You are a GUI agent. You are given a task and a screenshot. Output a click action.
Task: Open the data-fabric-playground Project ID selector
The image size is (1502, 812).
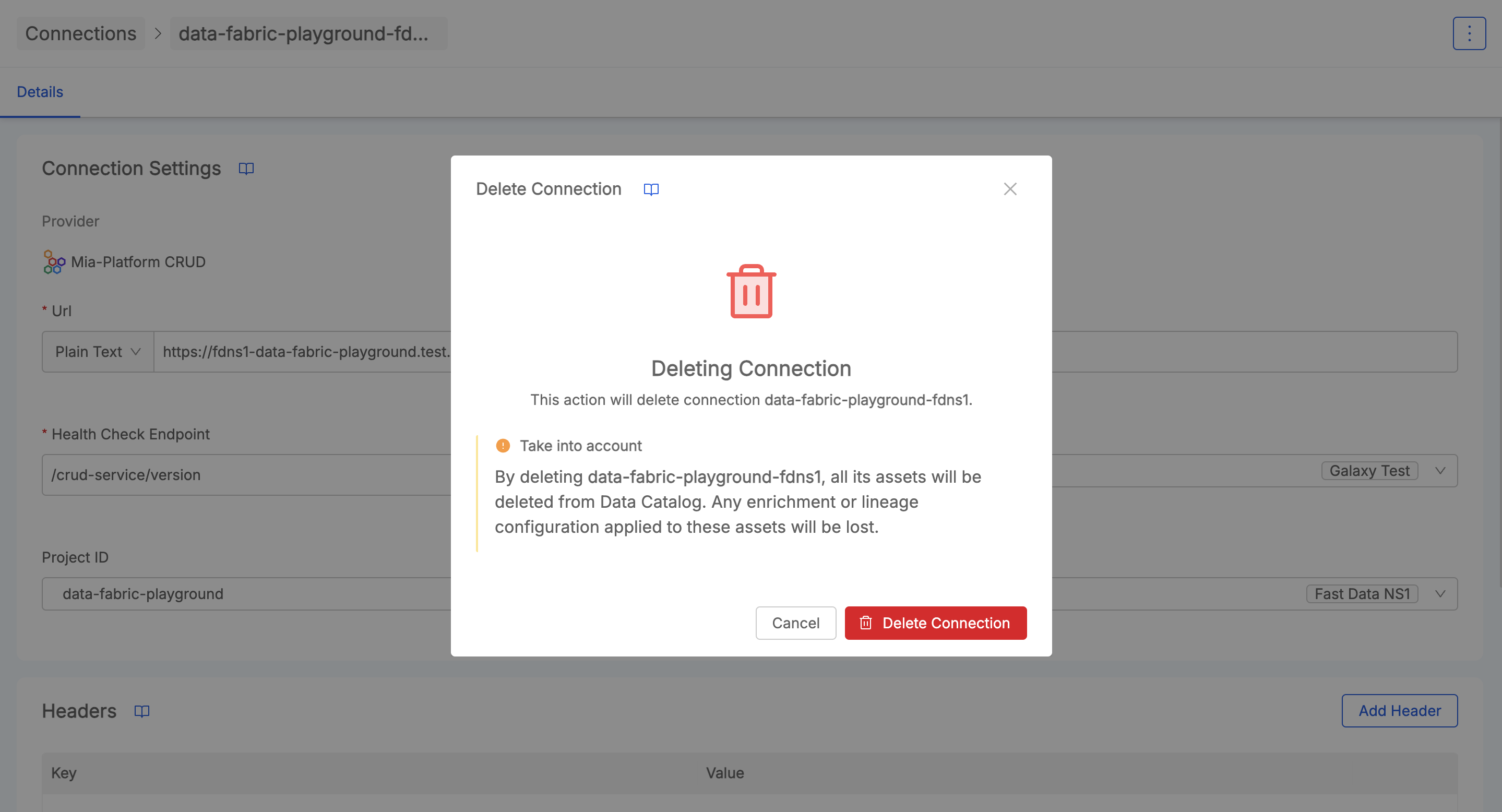(x=143, y=593)
